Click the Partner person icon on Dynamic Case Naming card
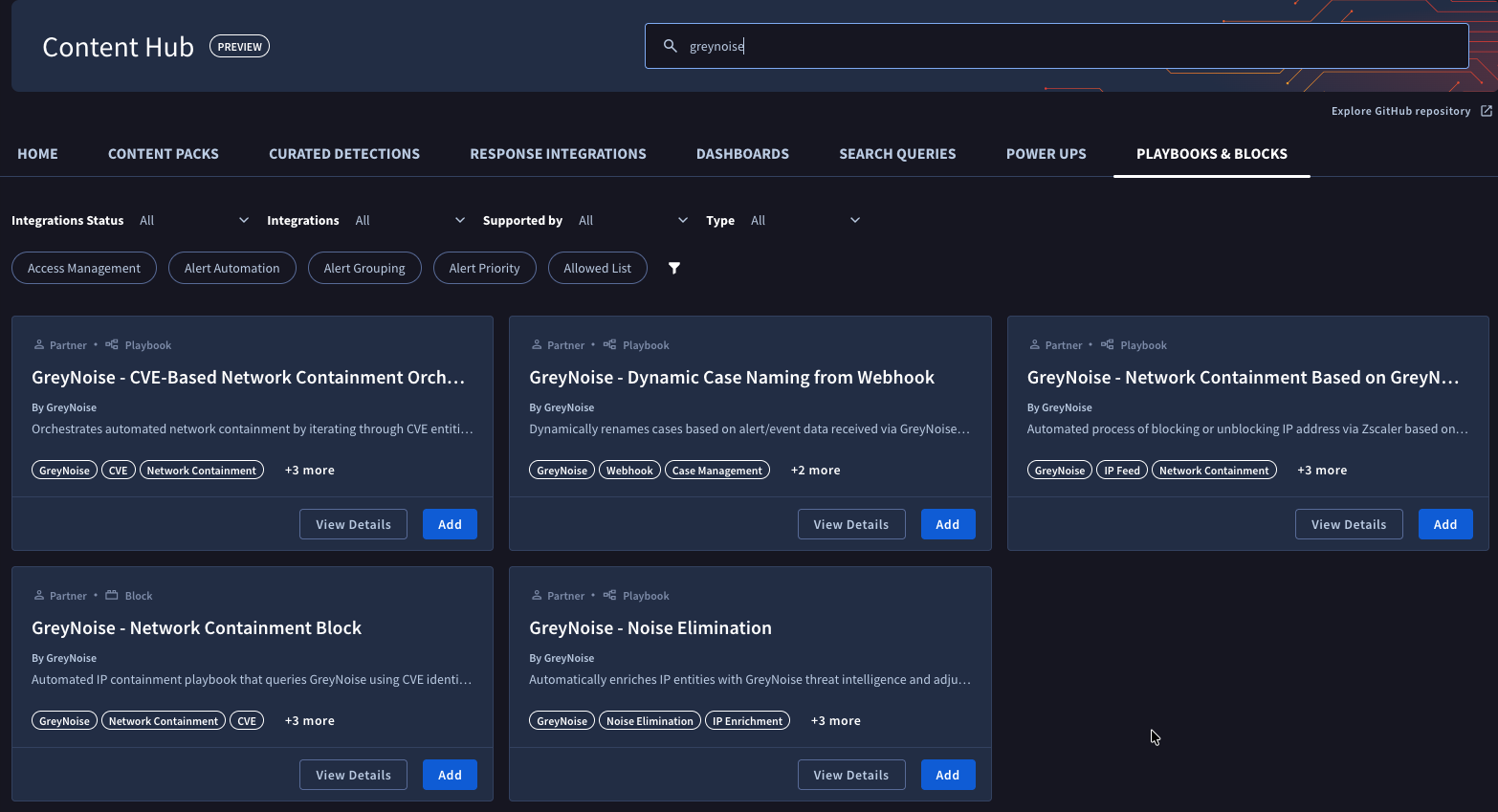 [x=537, y=344]
